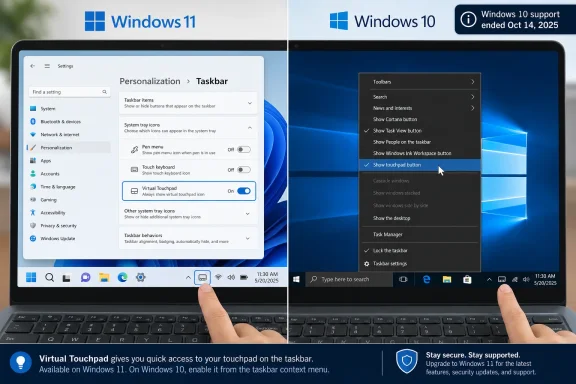This screenshot has width=576, height=384.
Task: Click the Find a setting search box
Action: tap(69, 92)
